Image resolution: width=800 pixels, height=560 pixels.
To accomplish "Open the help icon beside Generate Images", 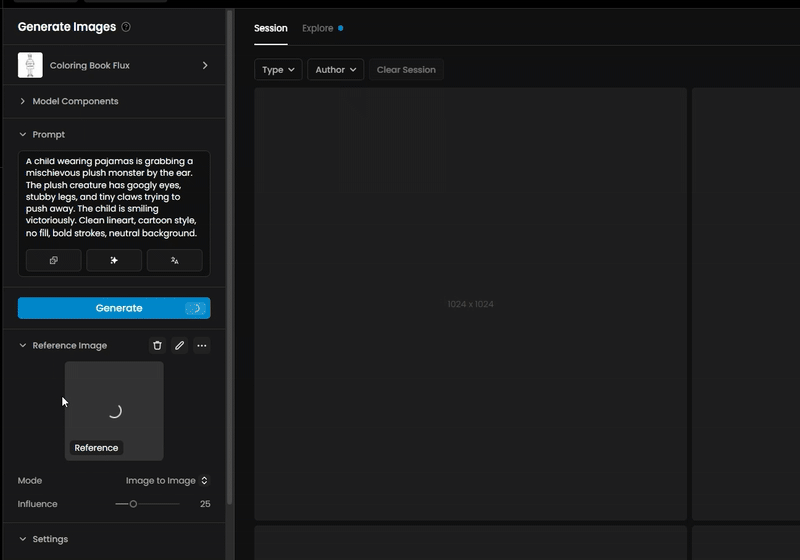I will [x=126, y=27].
